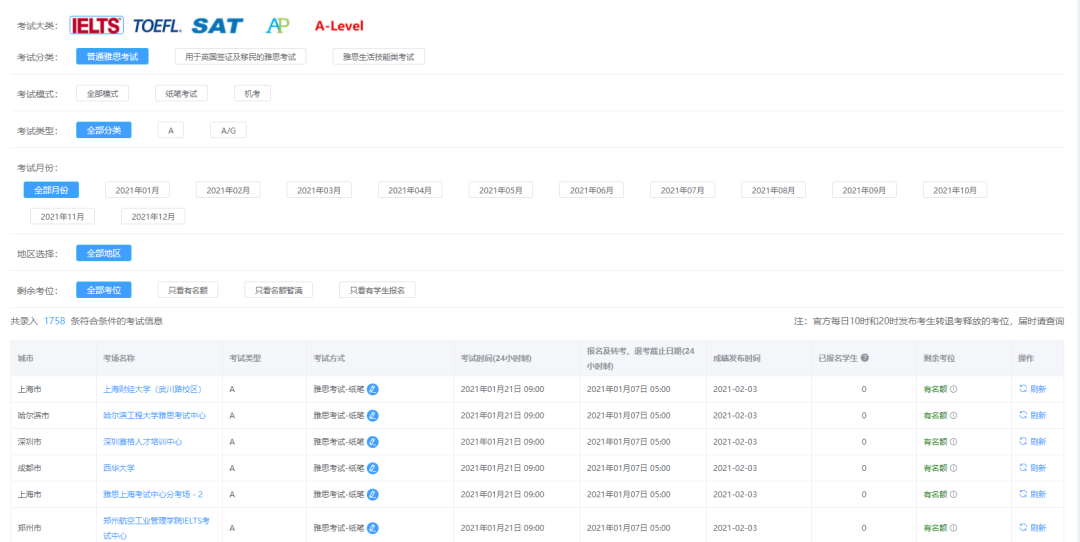The width and height of the screenshot is (1080, 542).
Task: Select exam type A/G filter
Action: (228, 130)
